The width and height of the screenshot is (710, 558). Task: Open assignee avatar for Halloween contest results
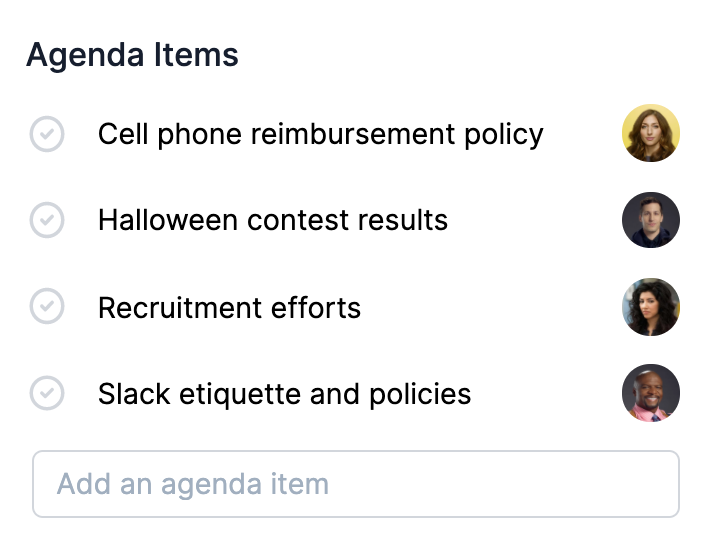point(651,220)
